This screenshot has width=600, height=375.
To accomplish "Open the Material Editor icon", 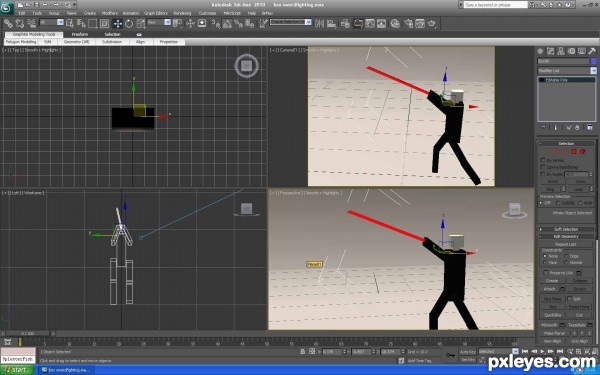I will point(395,24).
